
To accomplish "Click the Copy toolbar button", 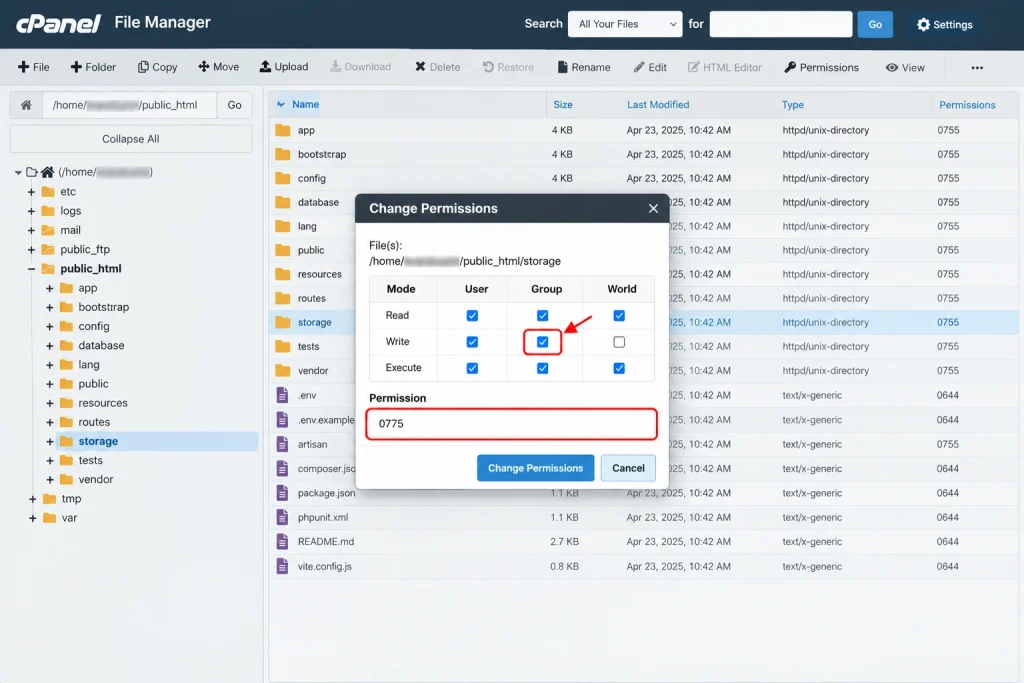I will pyautogui.click(x=157, y=67).
